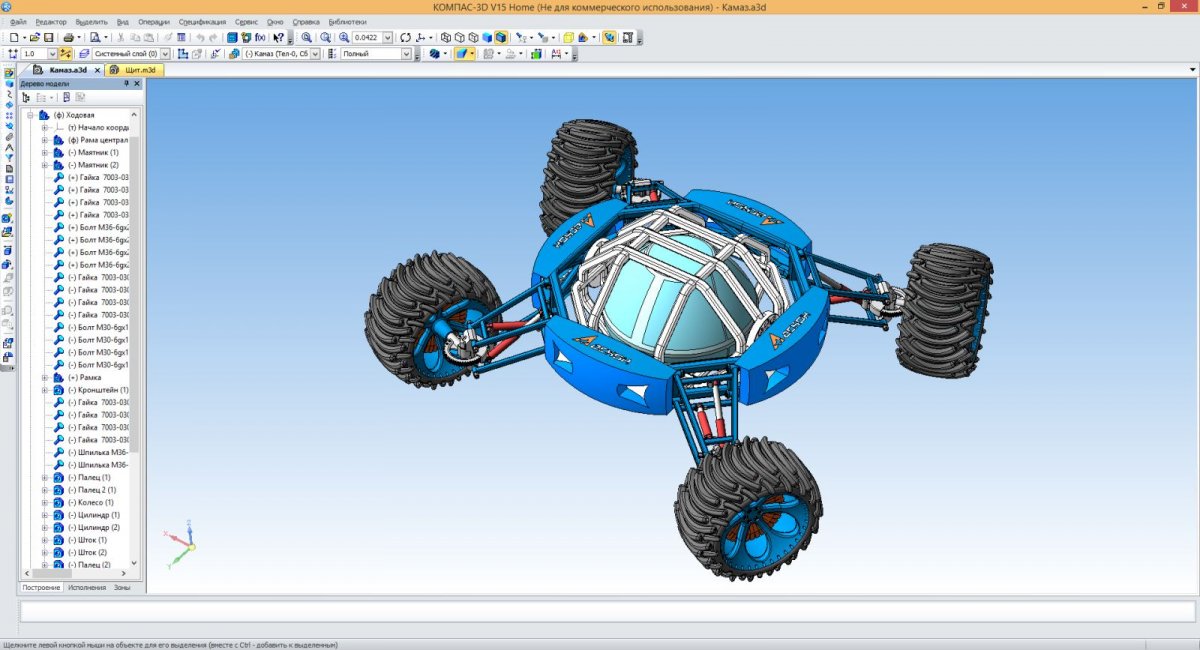Click the Save document icon
1200x650 pixels.
48,37
